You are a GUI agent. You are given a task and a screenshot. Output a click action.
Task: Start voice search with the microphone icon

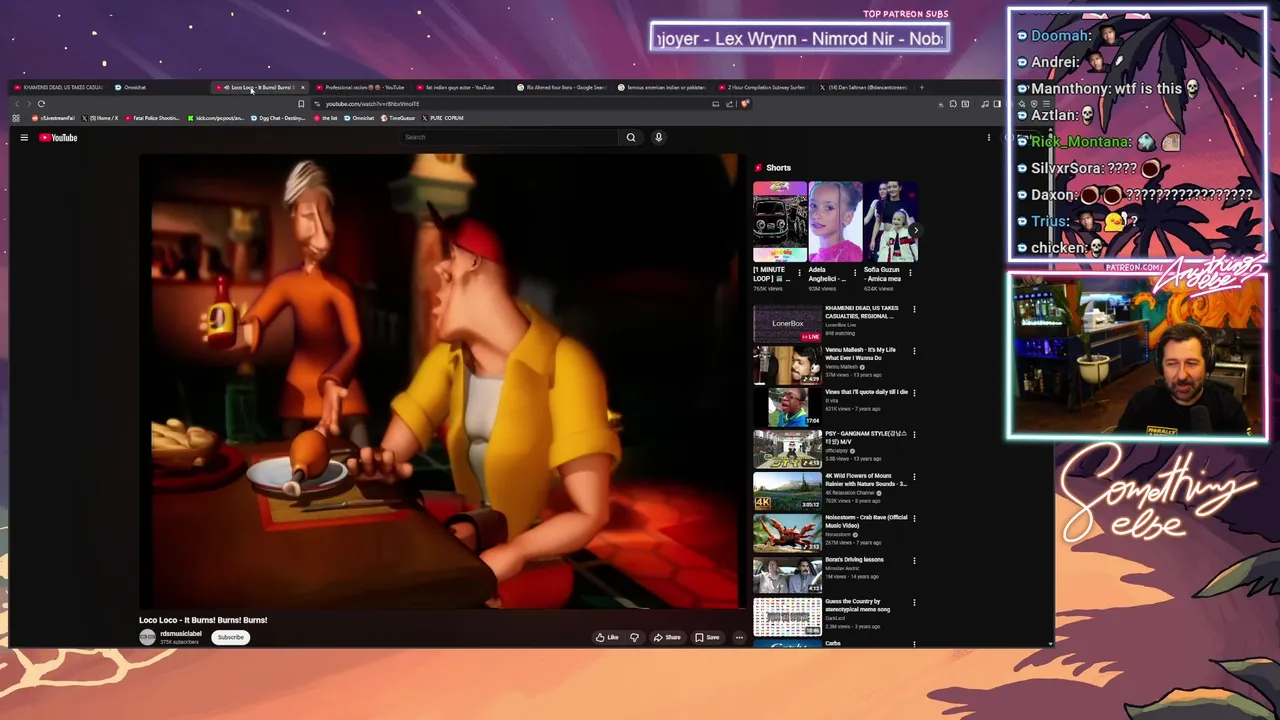658,137
